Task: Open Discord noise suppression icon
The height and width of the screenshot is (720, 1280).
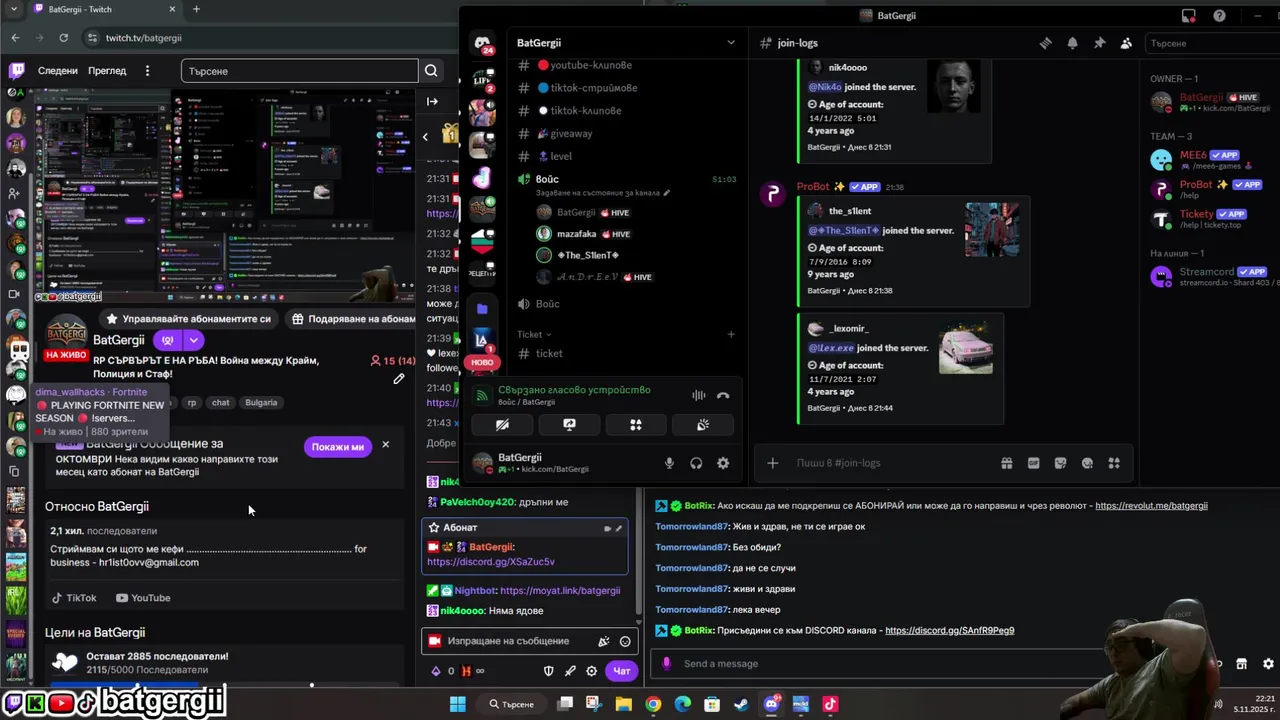Action: (x=699, y=396)
